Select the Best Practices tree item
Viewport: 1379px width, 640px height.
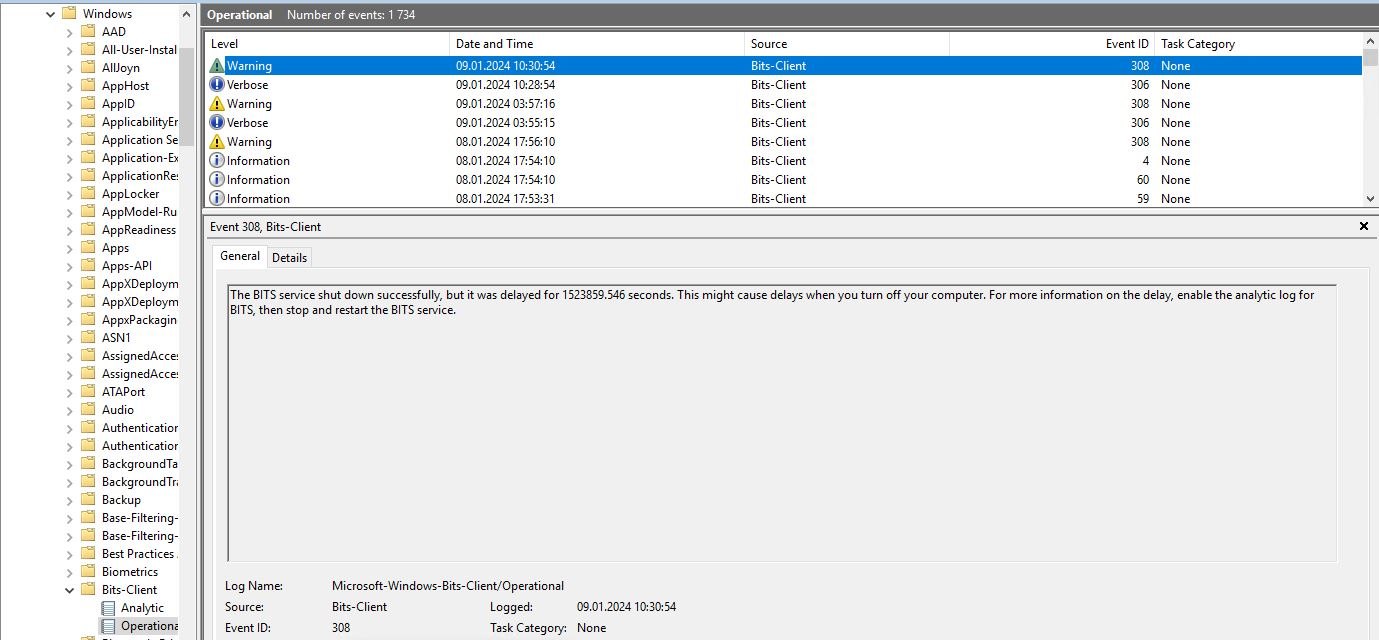139,554
